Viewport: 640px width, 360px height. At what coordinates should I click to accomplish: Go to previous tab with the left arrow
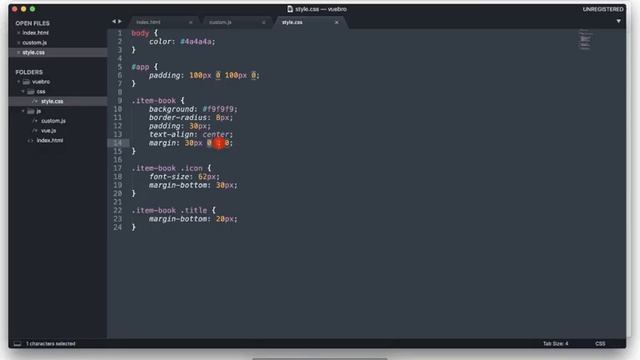[114, 22]
